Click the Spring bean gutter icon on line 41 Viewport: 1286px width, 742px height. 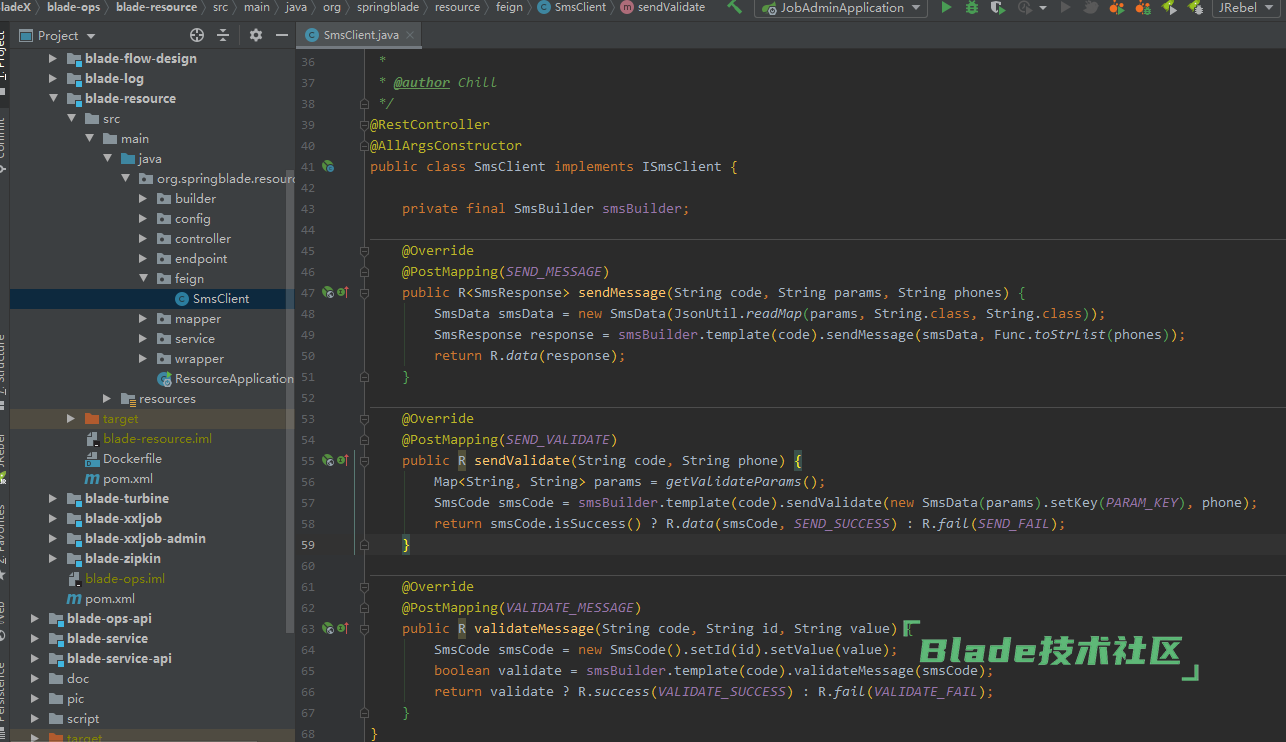(x=328, y=167)
